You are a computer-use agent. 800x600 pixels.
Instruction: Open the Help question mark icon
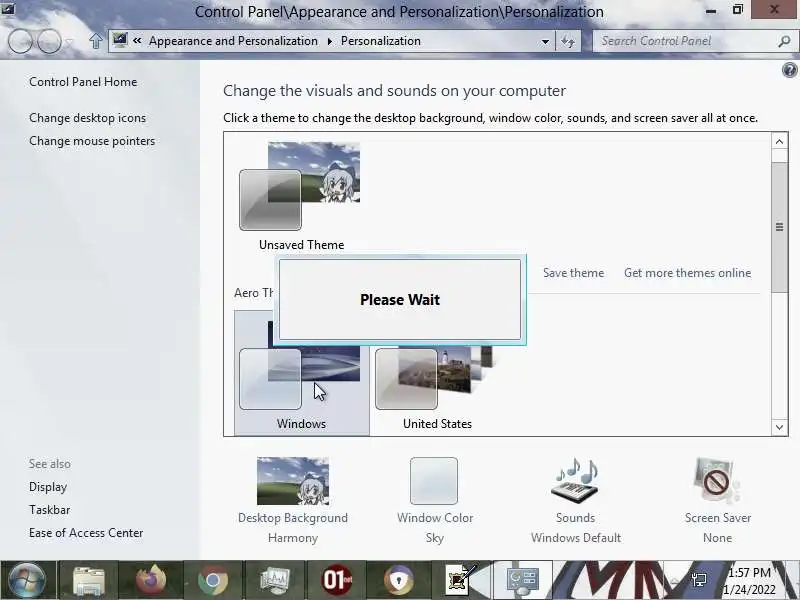tap(789, 70)
